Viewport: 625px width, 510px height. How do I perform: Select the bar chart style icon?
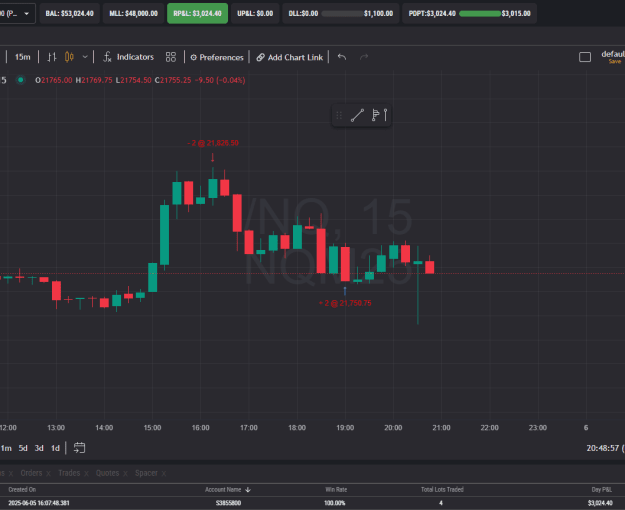coord(51,57)
